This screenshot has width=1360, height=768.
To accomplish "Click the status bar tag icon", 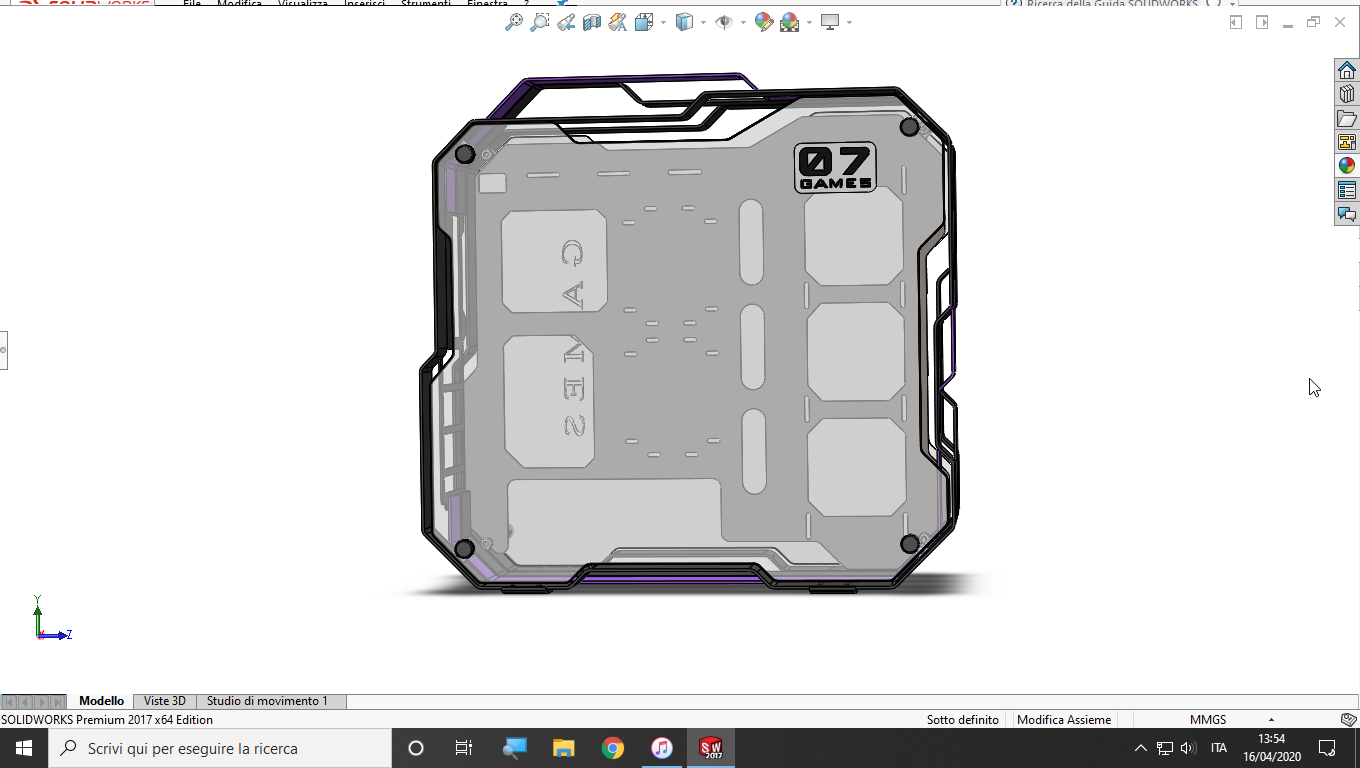I will [1348, 720].
